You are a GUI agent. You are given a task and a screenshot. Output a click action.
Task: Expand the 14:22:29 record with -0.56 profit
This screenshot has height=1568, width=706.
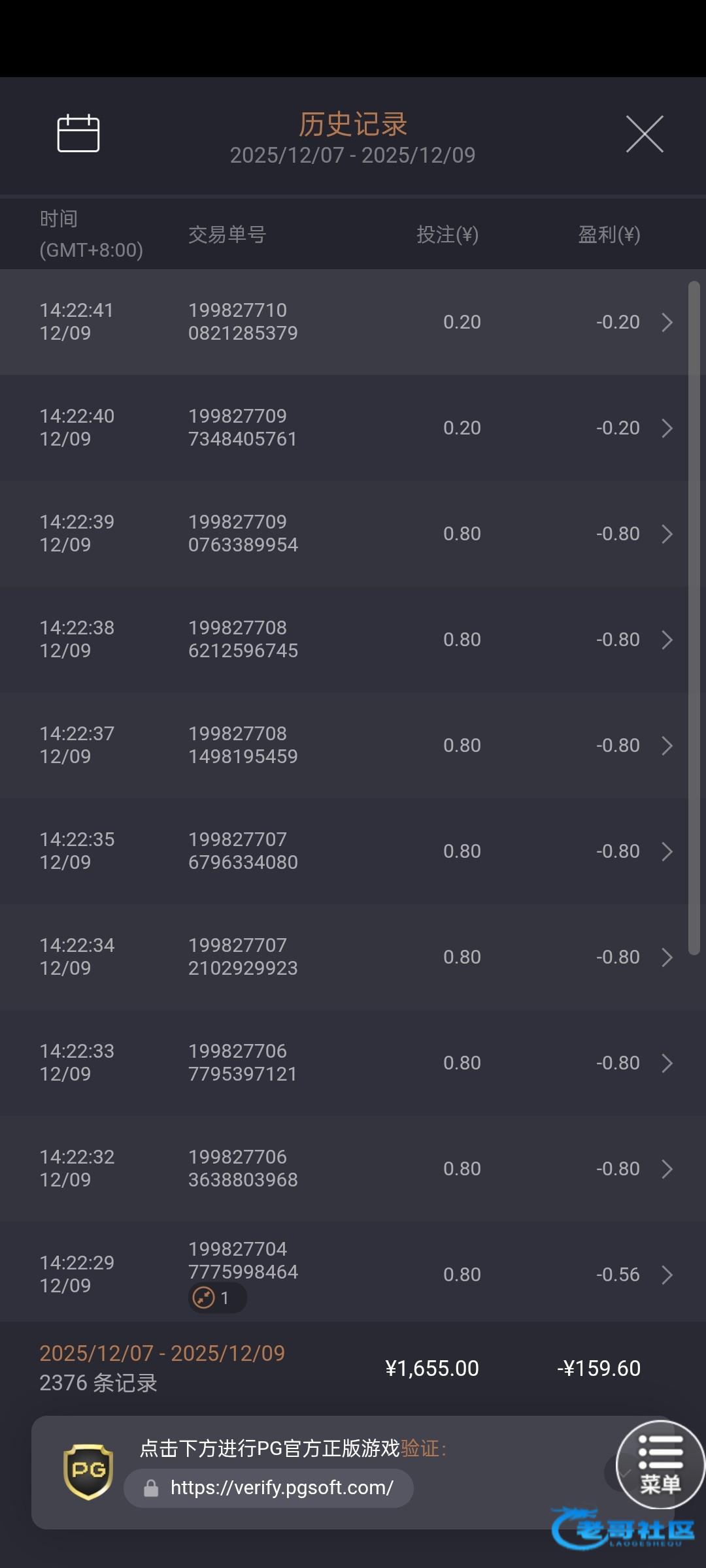point(667,1275)
